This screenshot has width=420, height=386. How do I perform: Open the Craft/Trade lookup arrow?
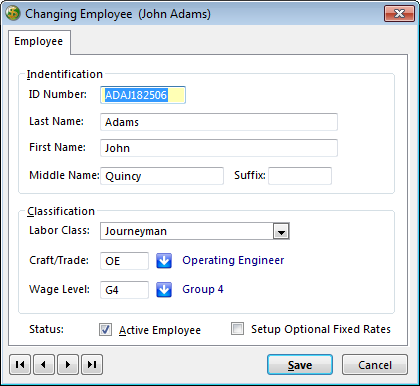coord(164,261)
